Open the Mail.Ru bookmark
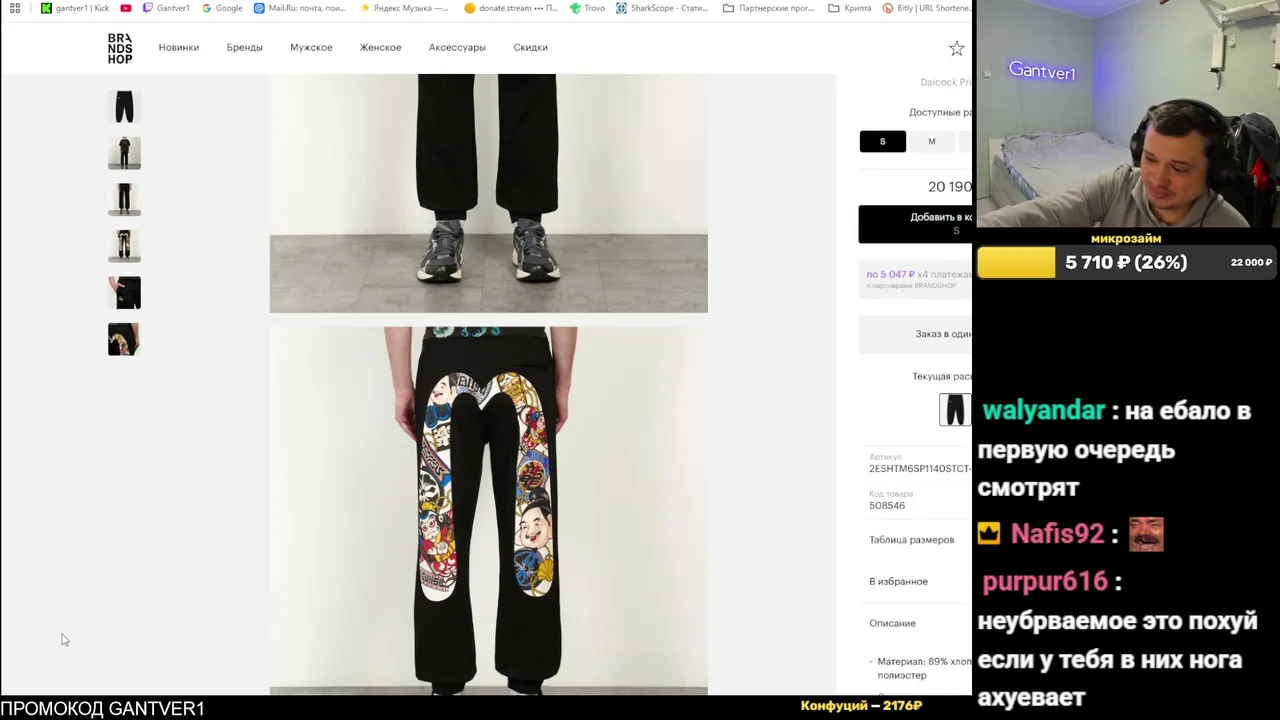Viewport: 1280px width, 720px height. click(299, 8)
